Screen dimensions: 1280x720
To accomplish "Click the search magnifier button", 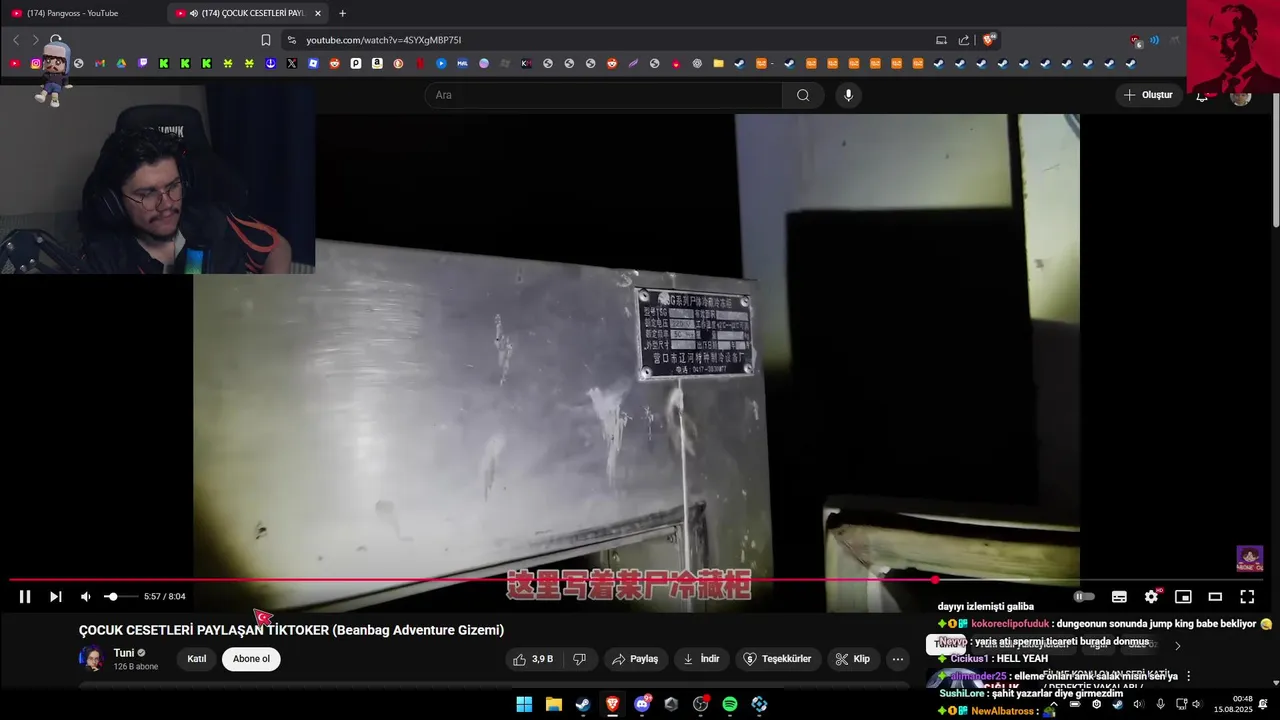I will click(803, 95).
